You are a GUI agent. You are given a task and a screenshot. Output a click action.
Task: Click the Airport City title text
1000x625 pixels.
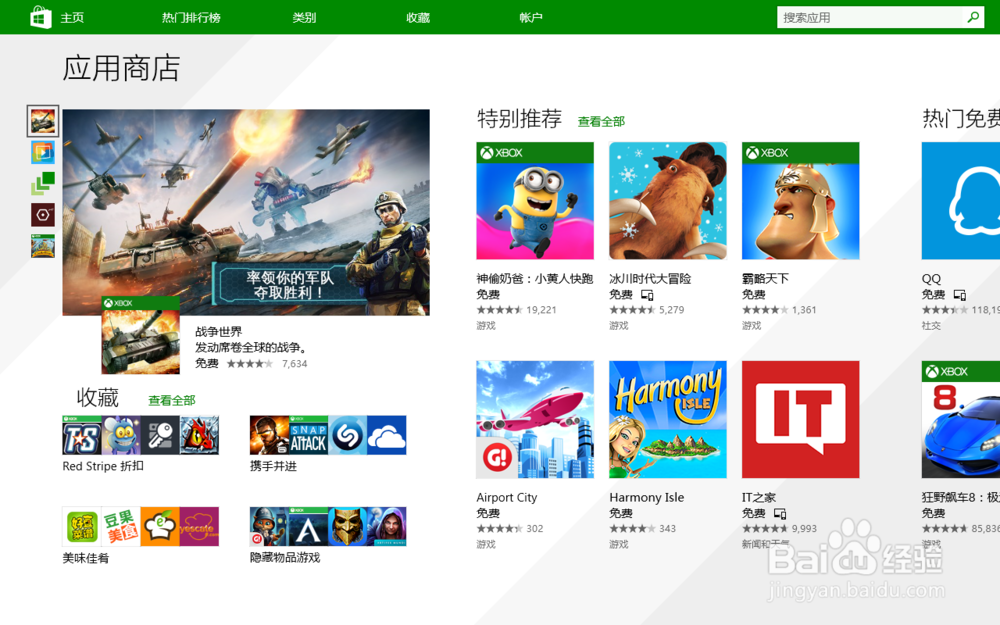(x=507, y=497)
